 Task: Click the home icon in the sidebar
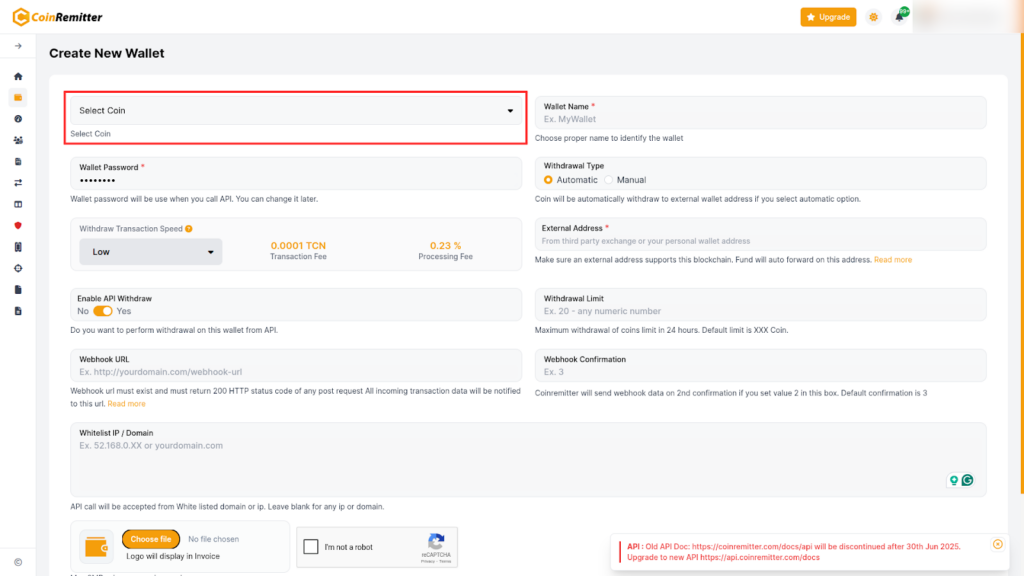(x=18, y=76)
